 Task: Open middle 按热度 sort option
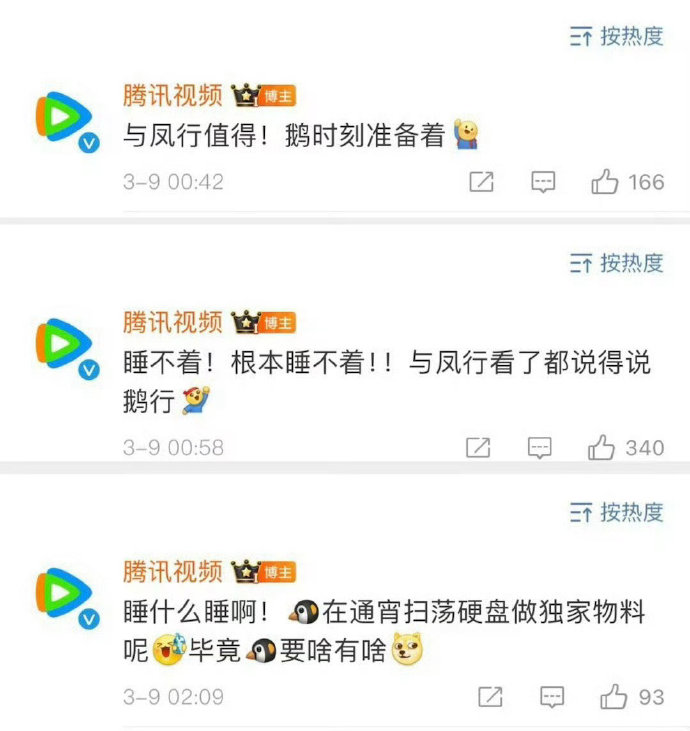(616, 263)
